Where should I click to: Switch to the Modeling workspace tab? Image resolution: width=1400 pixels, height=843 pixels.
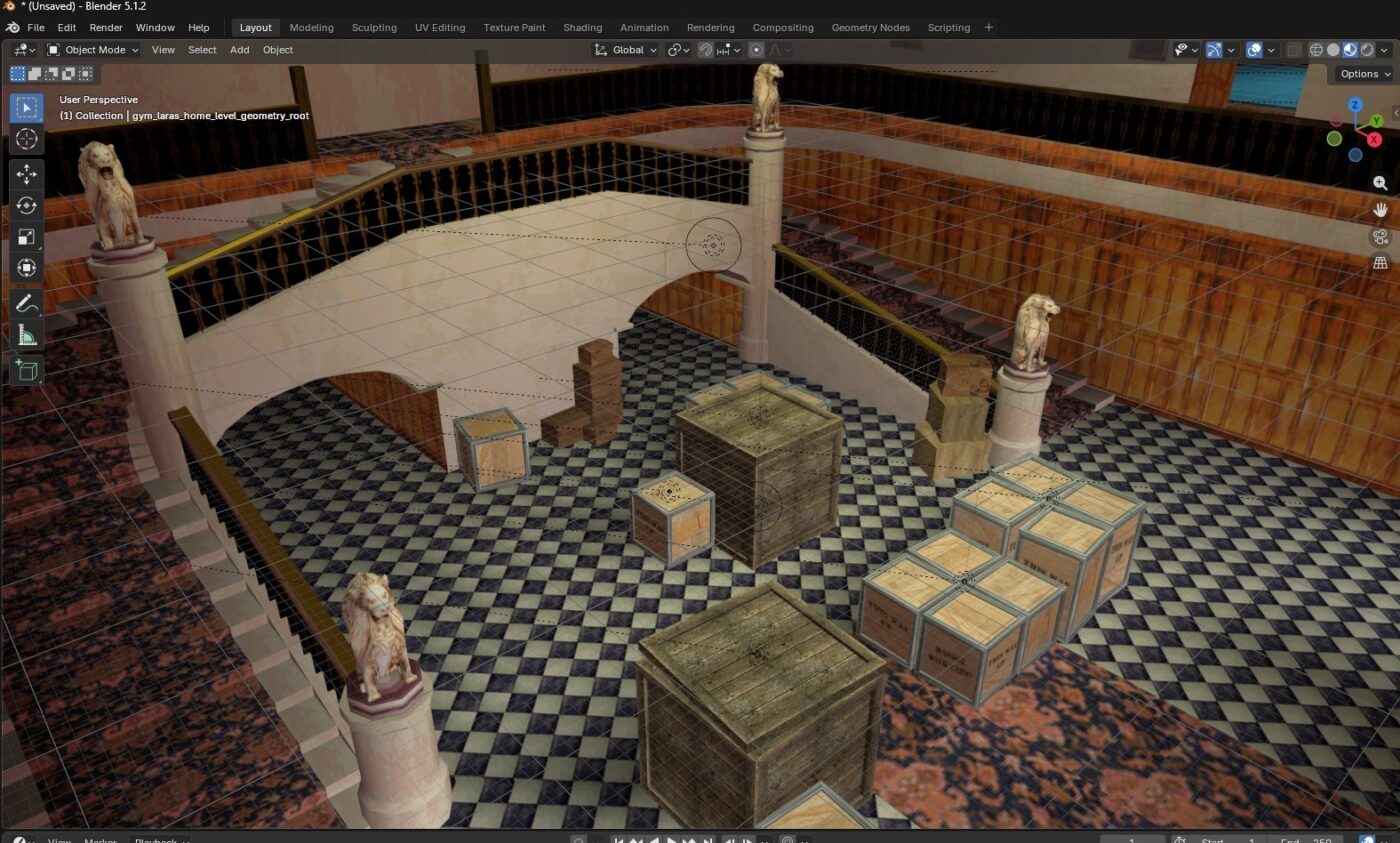(x=312, y=27)
